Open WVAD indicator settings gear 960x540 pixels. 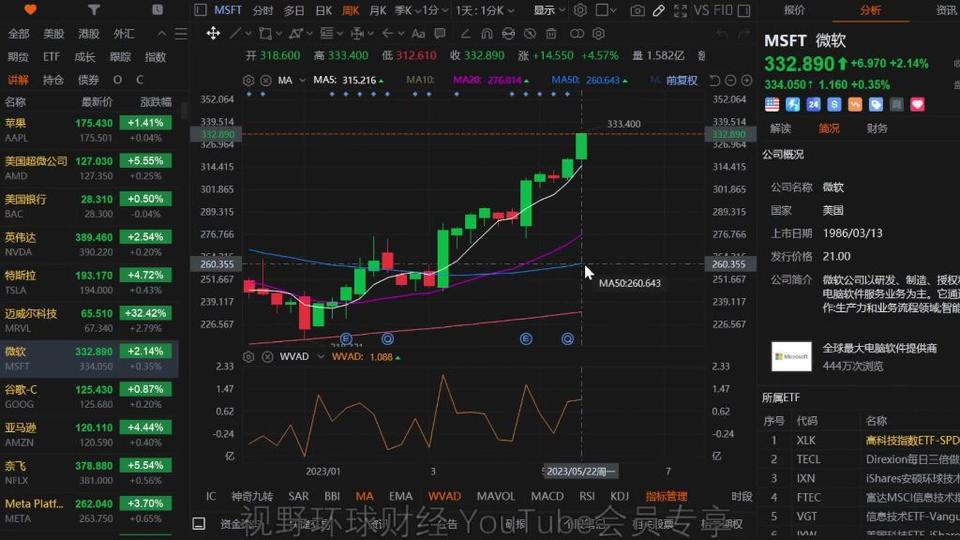pyautogui.click(x=249, y=356)
